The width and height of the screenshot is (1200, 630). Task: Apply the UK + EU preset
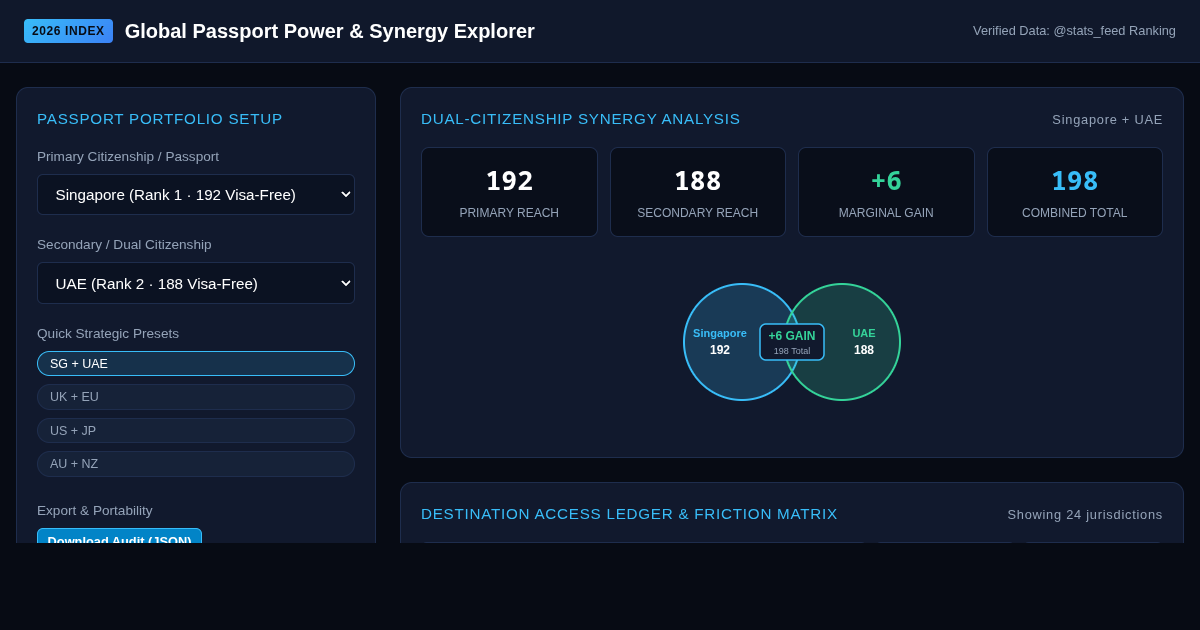click(196, 397)
